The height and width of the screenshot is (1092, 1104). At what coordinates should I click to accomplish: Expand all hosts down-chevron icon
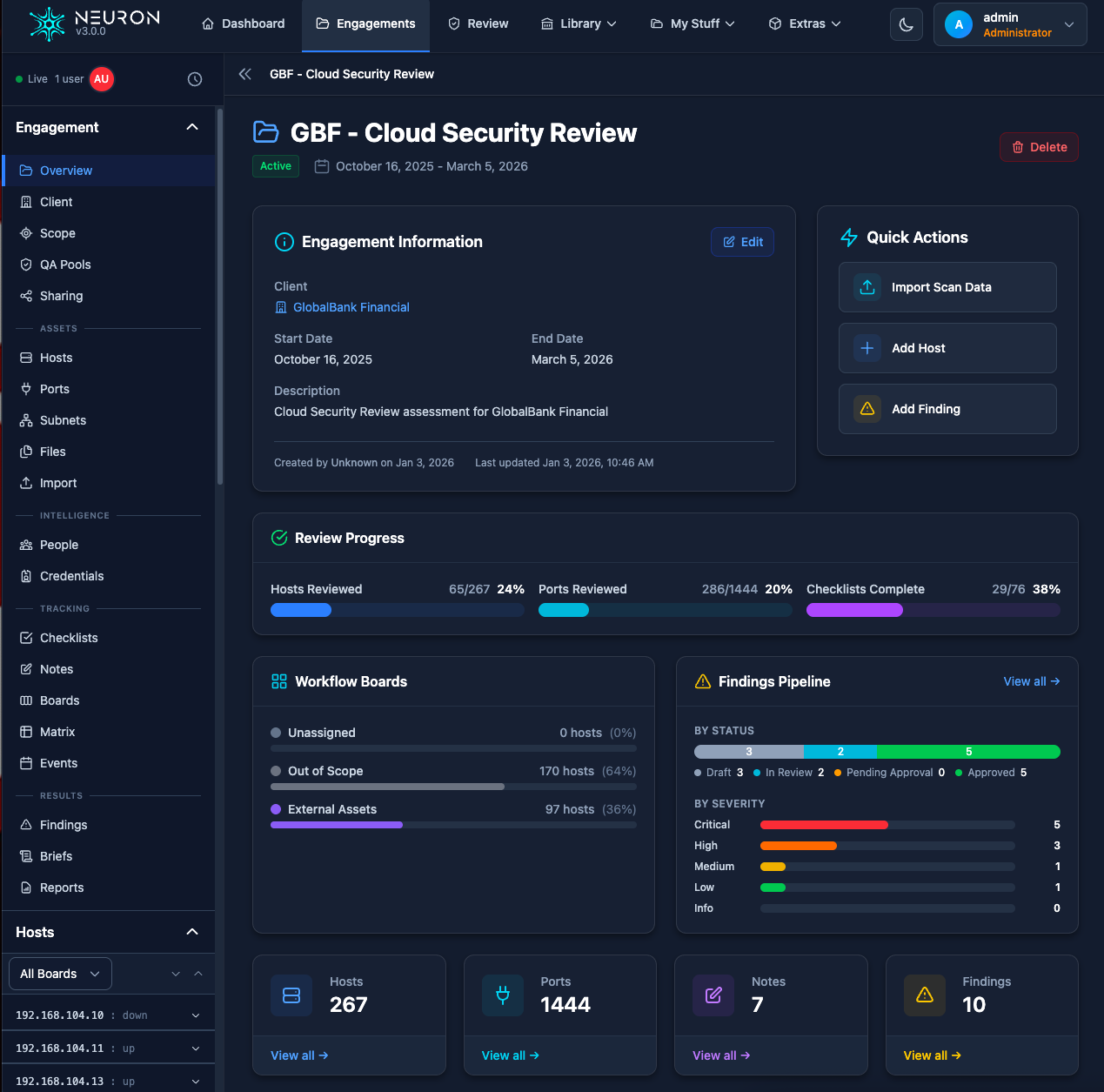(176, 974)
